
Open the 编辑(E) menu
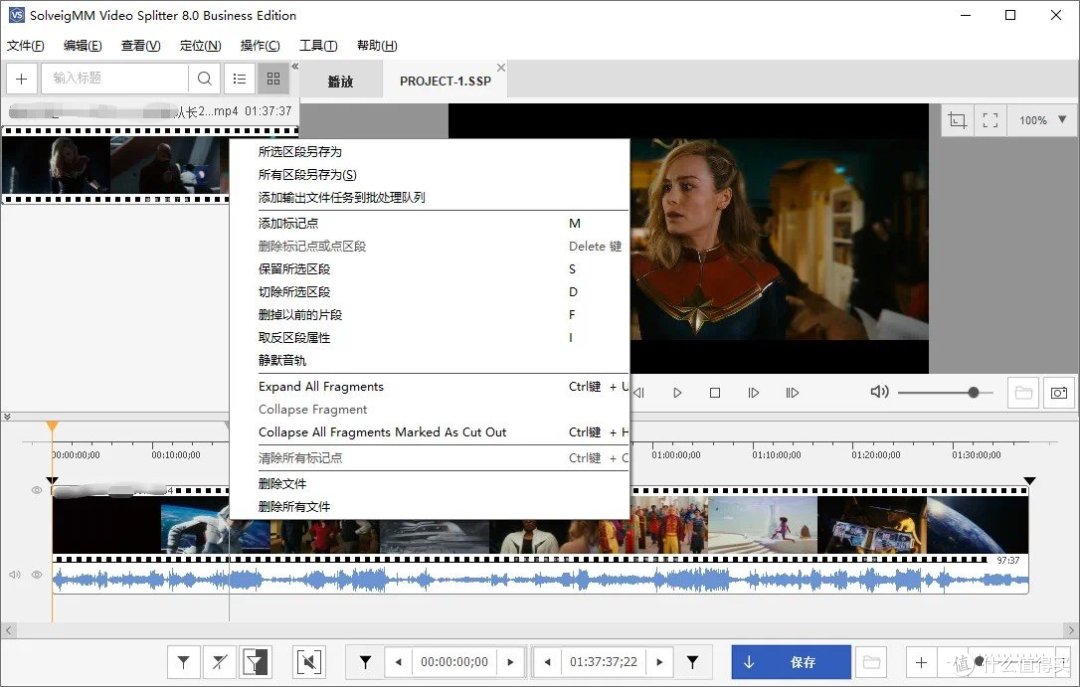click(83, 45)
